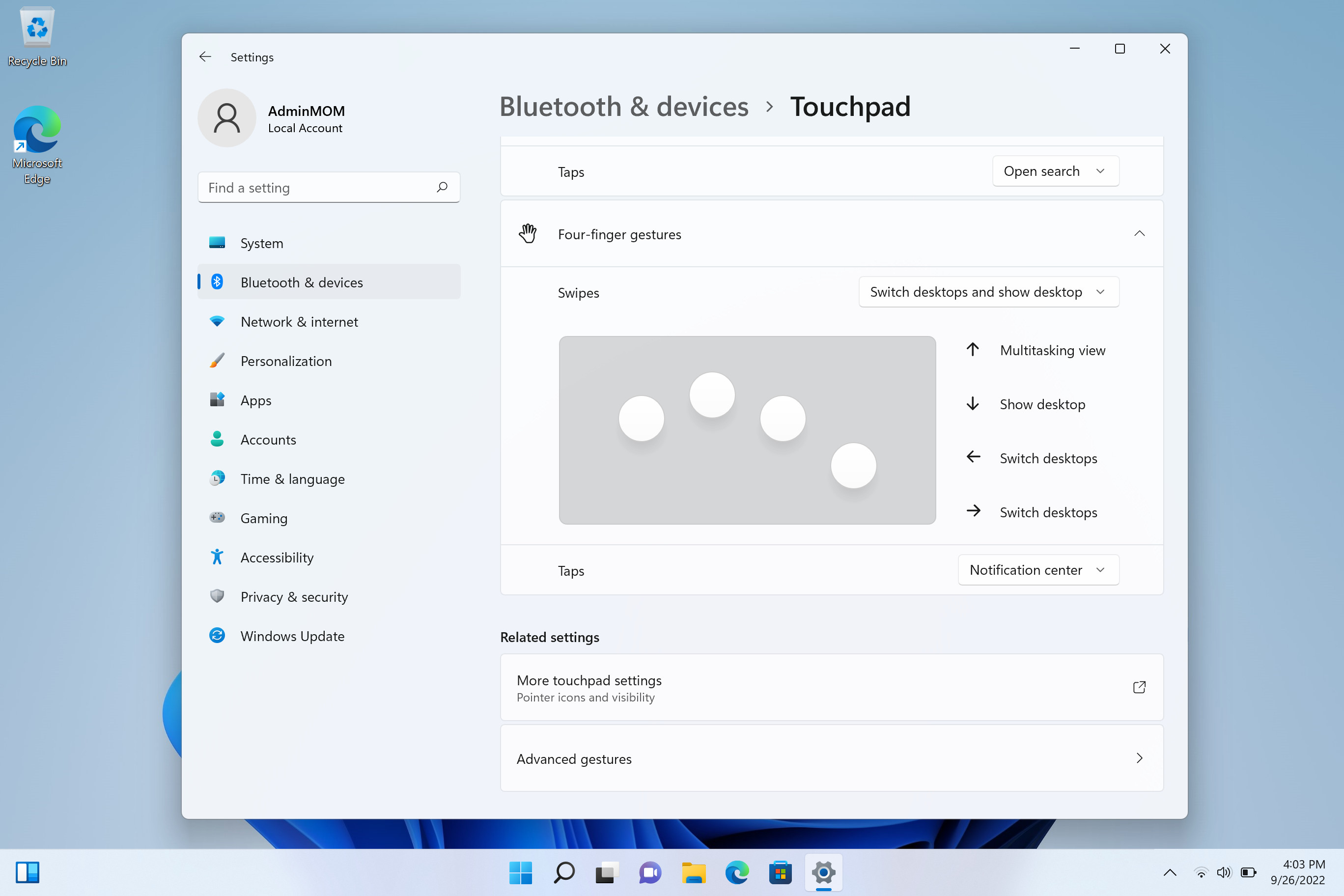The width and height of the screenshot is (1344, 896).
Task: Click the Personalization paintbrush icon
Action: tap(217, 361)
